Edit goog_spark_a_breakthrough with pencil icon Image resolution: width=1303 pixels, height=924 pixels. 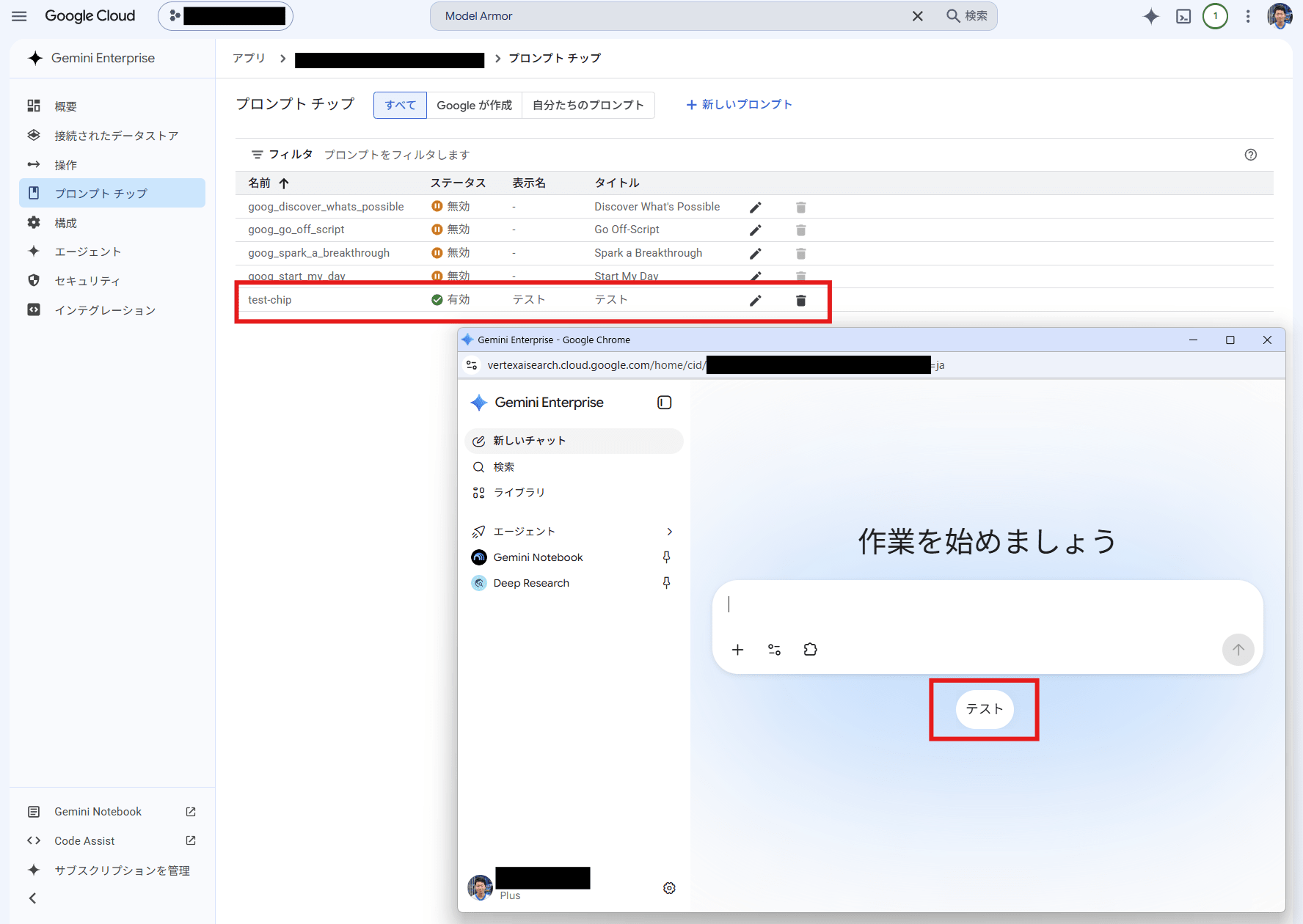pos(756,254)
